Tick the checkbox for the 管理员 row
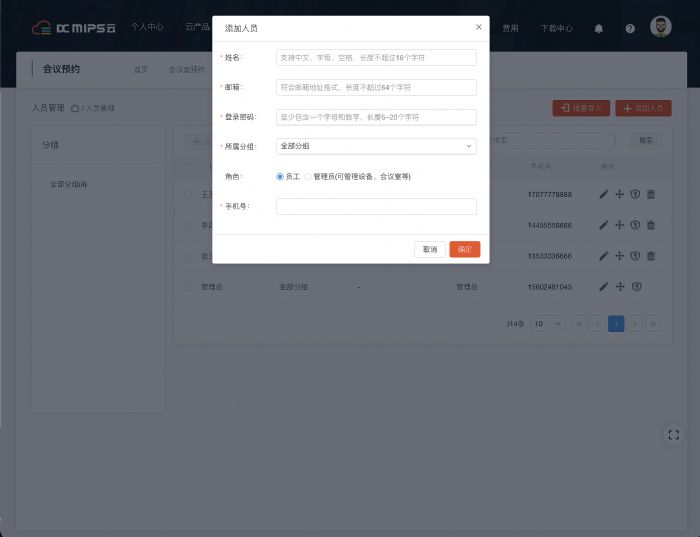 click(x=187, y=287)
